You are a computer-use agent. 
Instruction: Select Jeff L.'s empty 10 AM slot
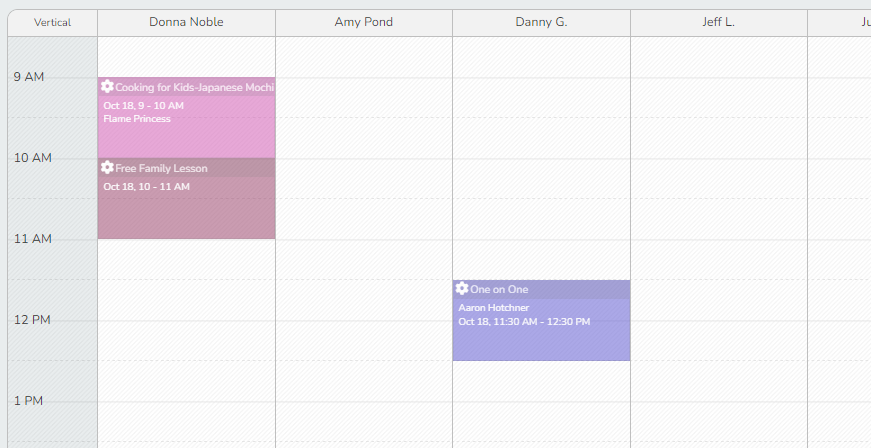click(718, 178)
